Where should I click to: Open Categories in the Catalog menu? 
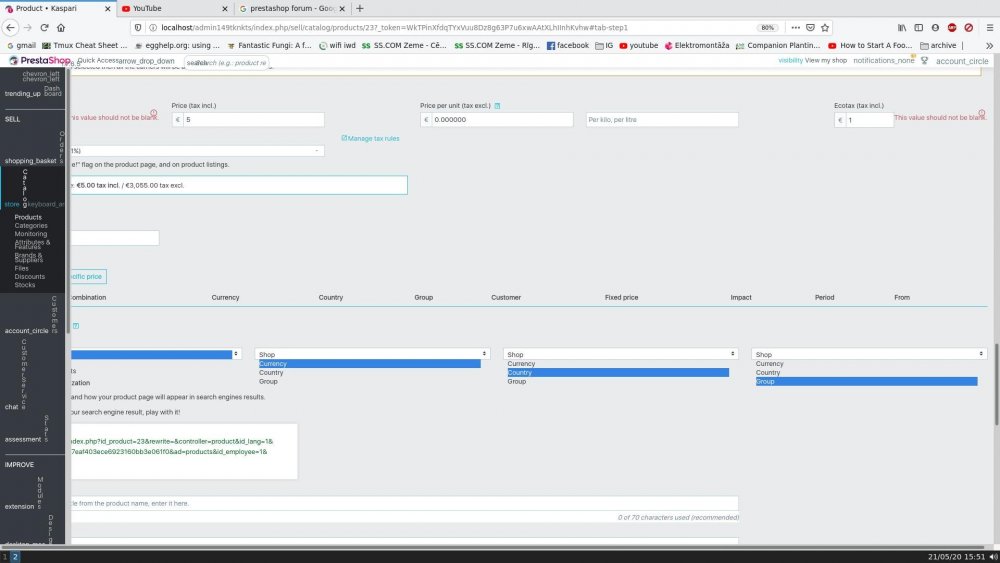pyautogui.click(x=31, y=226)
